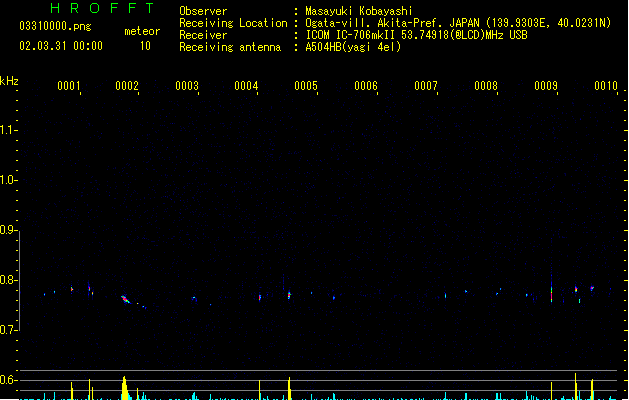The image size is (629, 400).
Task: Click the 0.9 kHz axis label
Action: coord(7,230)
